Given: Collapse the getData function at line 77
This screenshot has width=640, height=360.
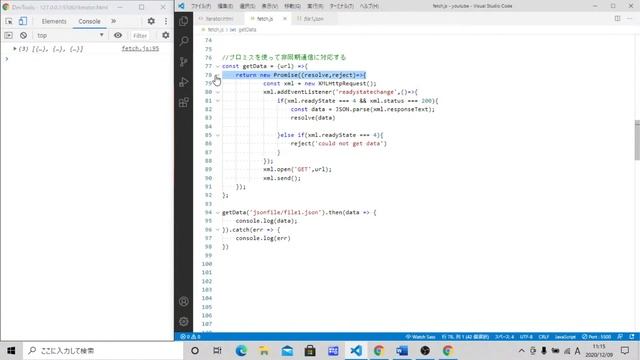Looking at the screenshot, I should click(x=218, y=66).
